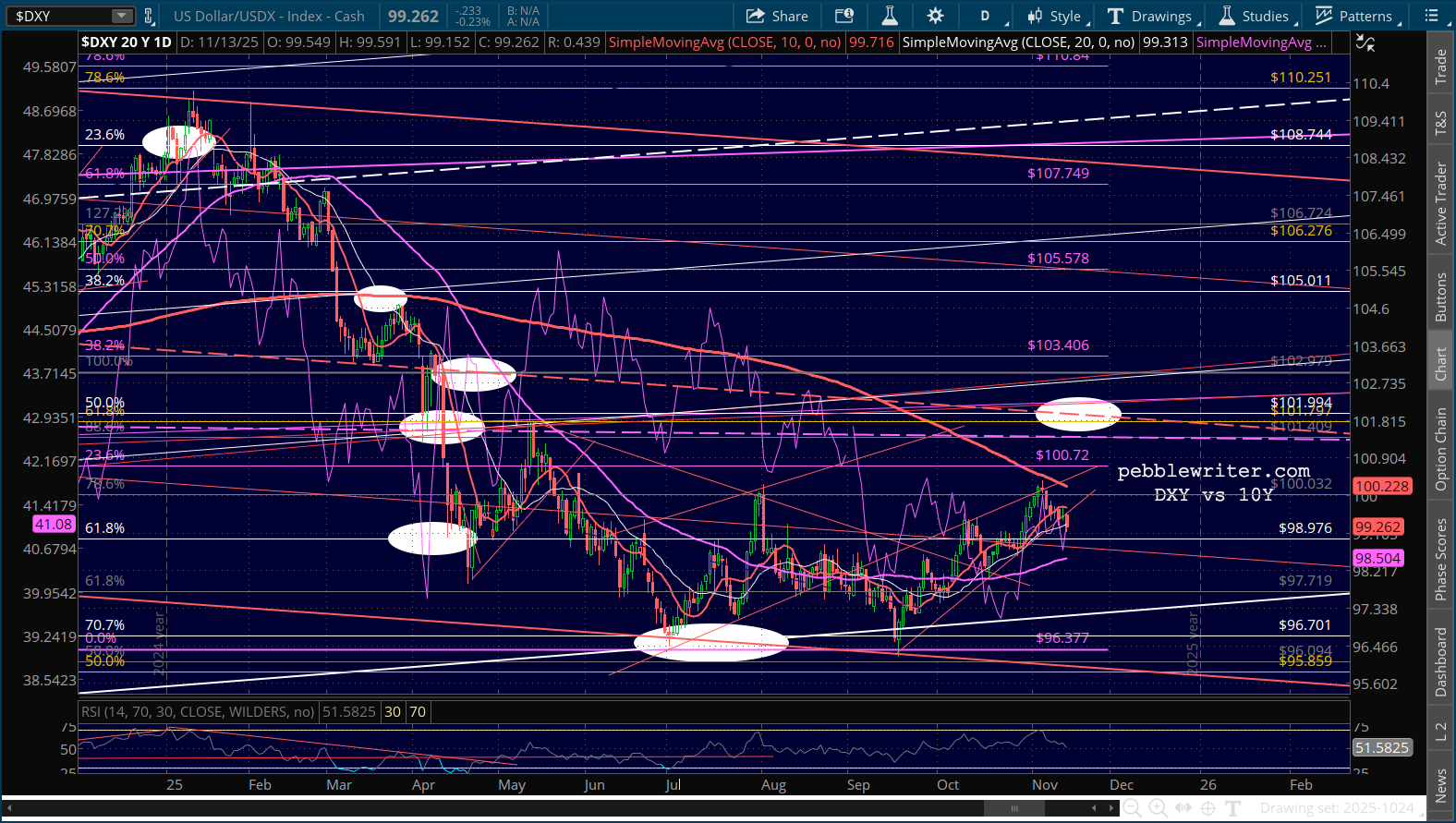The image size is (1456, 823).
Task: Open the Style menu
Action: (x=1055, y=16)
